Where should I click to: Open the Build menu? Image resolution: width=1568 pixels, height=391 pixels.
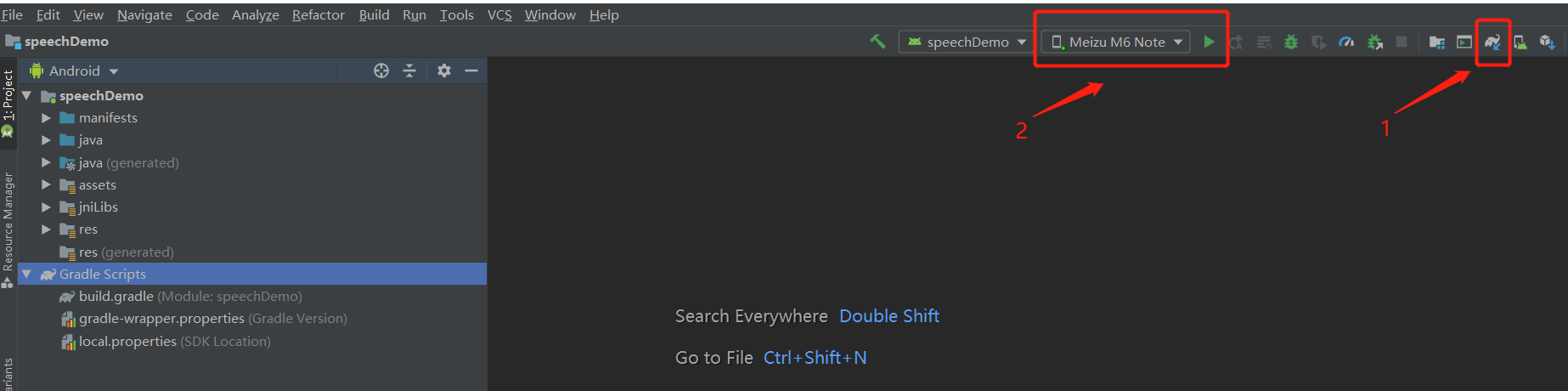pyautogui.click(x=374, y=14)
